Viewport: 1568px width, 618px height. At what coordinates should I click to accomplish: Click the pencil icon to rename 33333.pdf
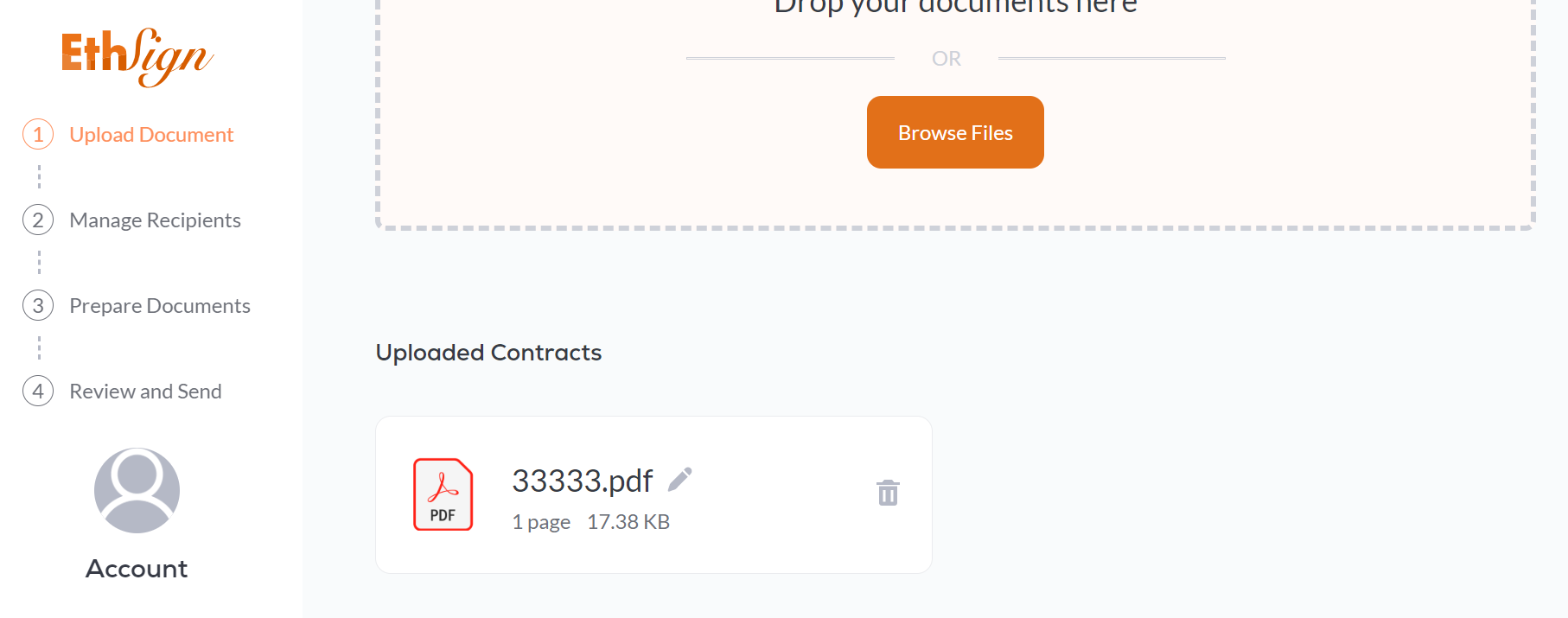point(680,480)
